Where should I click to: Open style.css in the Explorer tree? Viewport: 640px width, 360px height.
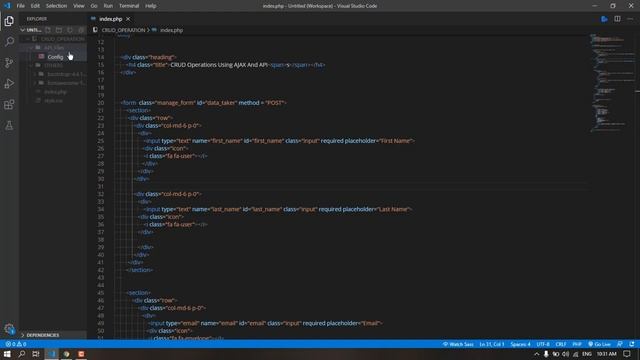[53, 100]
